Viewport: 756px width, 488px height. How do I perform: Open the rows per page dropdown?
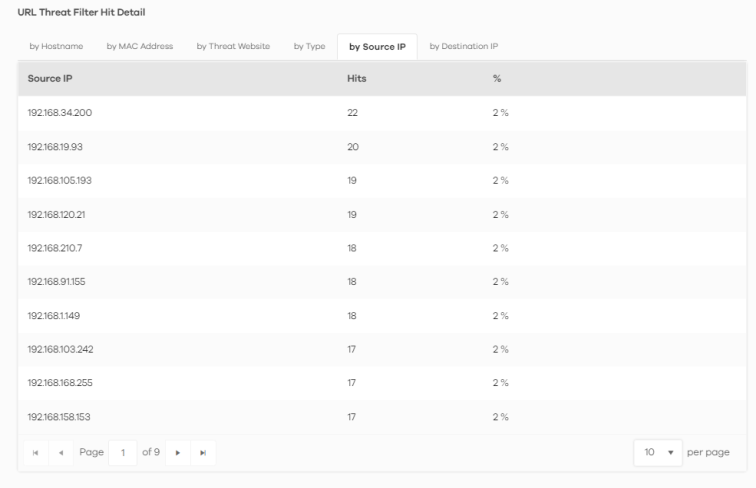tap(656, 453)
